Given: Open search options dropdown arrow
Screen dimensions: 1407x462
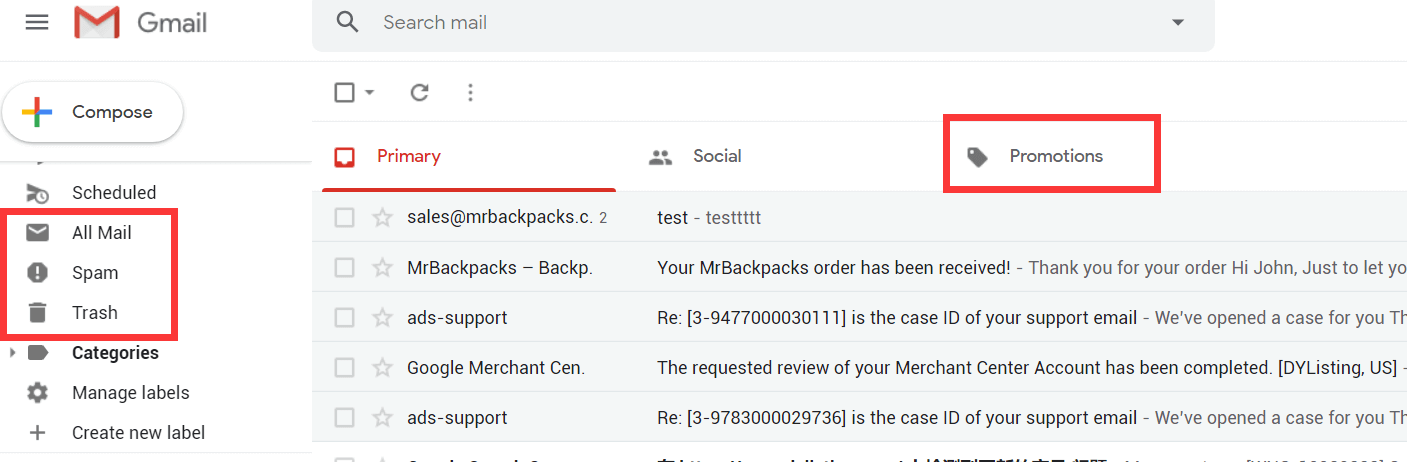Looking at the screenshot, I should pos(1178,22).
